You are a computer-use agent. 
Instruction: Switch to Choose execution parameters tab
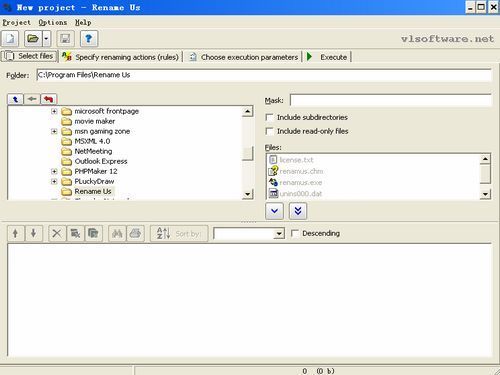pos(244,57)
